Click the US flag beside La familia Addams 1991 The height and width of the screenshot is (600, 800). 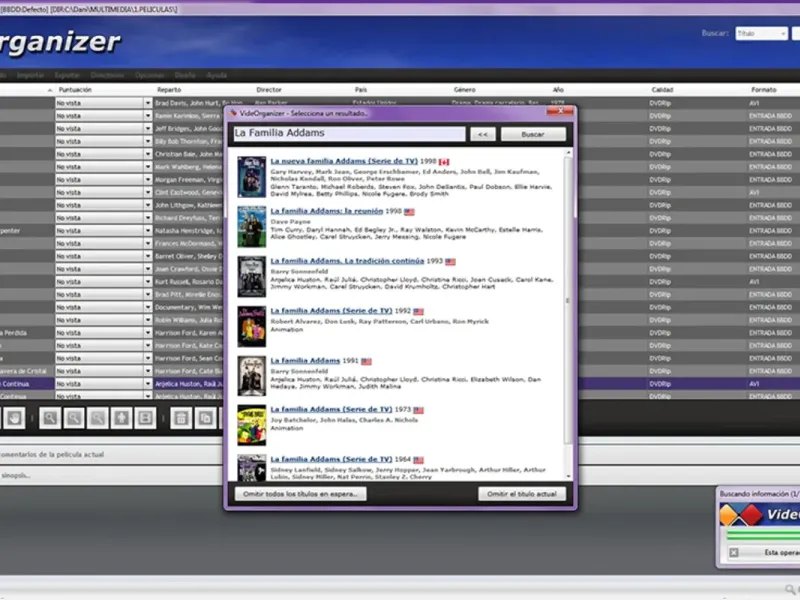pos(366,361)
